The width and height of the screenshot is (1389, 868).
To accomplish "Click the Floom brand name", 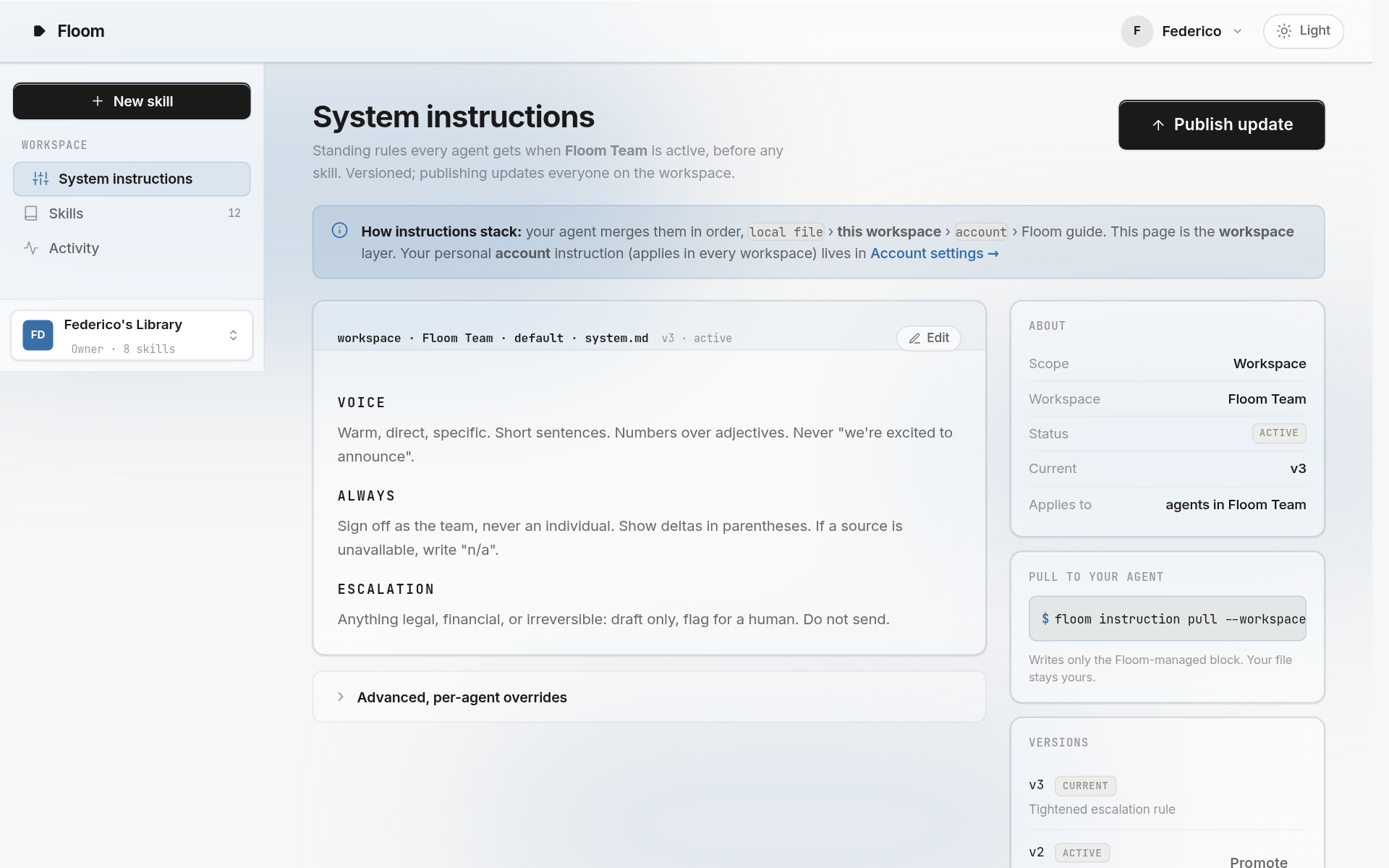I will tap(81, 31).
